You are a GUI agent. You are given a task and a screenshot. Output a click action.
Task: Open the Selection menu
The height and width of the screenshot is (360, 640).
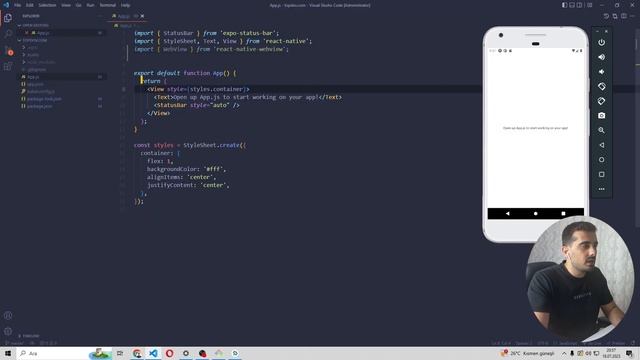[x=47, y=5]
